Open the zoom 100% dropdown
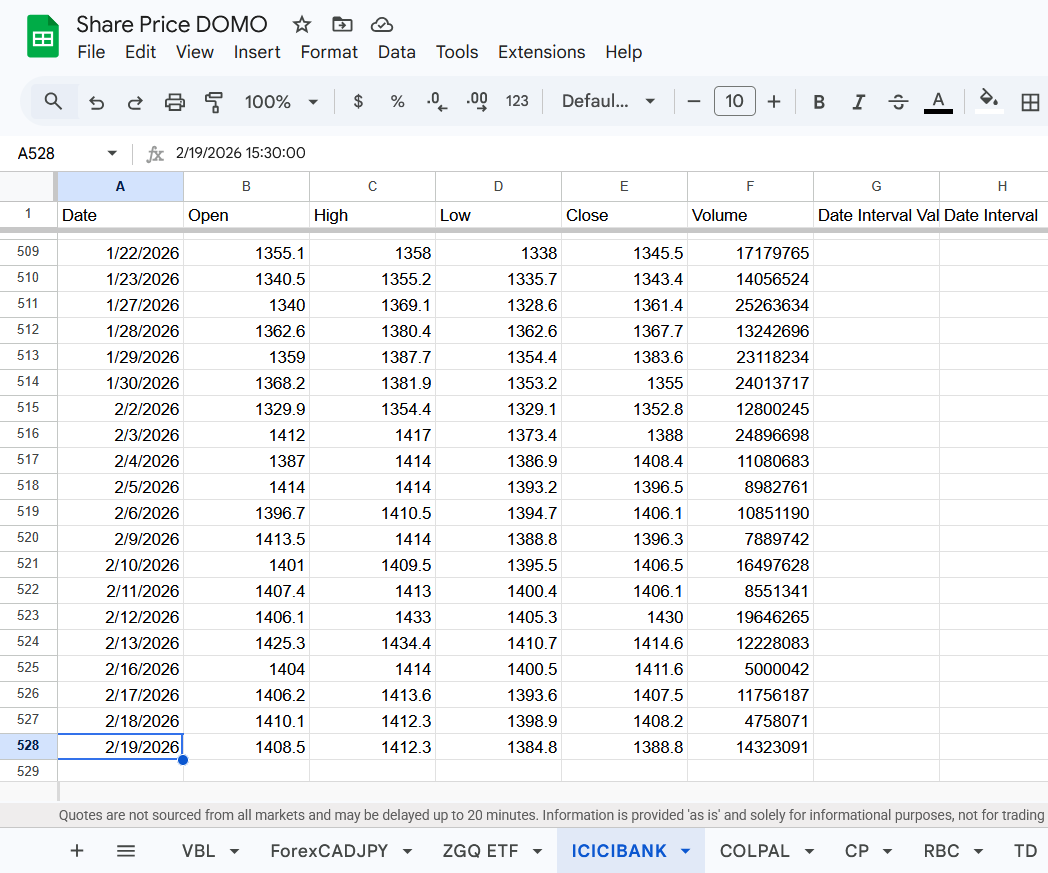 click(281, 102)
